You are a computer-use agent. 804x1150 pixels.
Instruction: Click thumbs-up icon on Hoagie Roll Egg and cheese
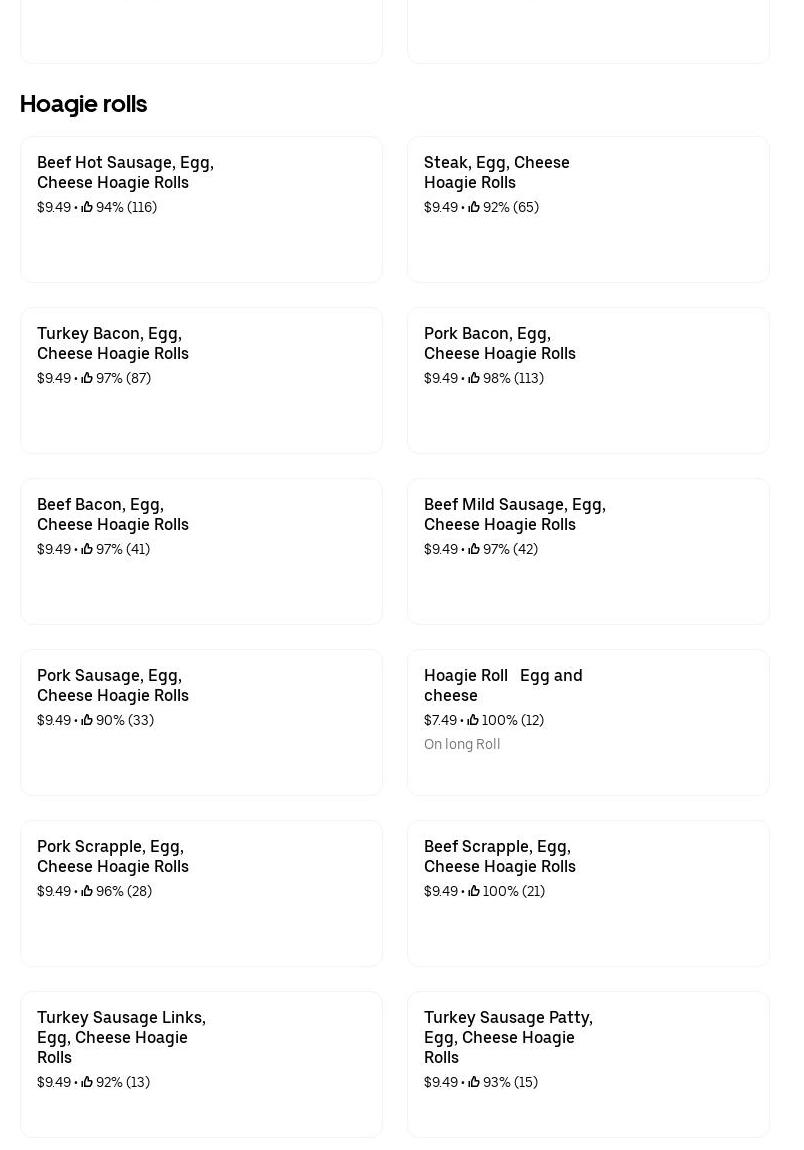(473, 720)
